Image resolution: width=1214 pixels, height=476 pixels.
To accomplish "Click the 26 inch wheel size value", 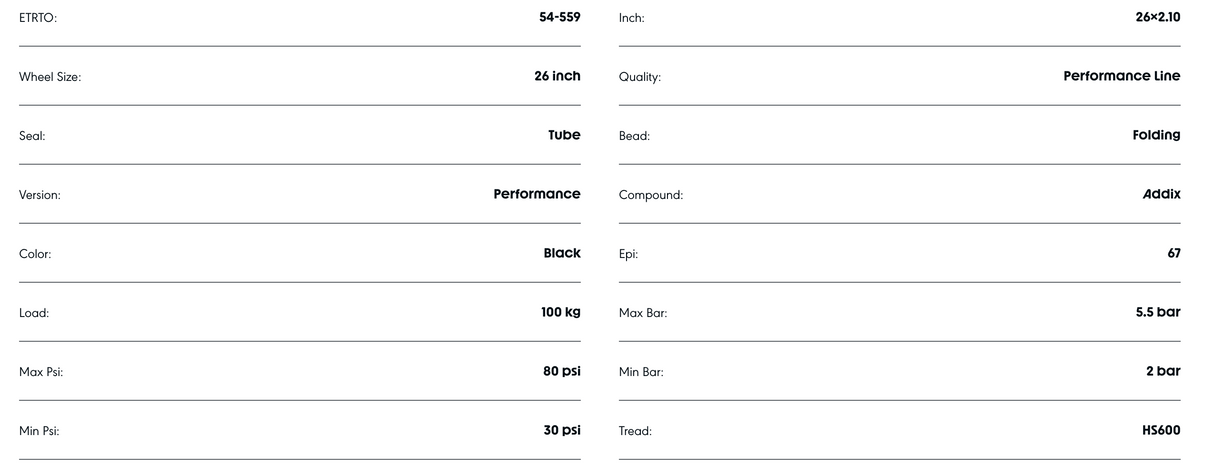I will coord(557,76).
